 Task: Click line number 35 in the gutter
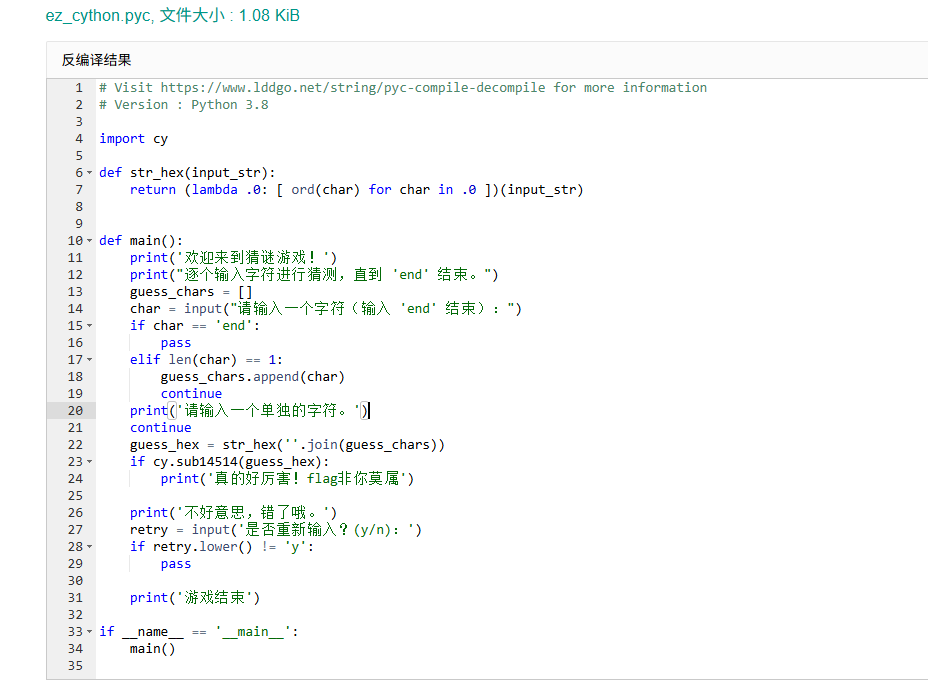click(75, 666)
